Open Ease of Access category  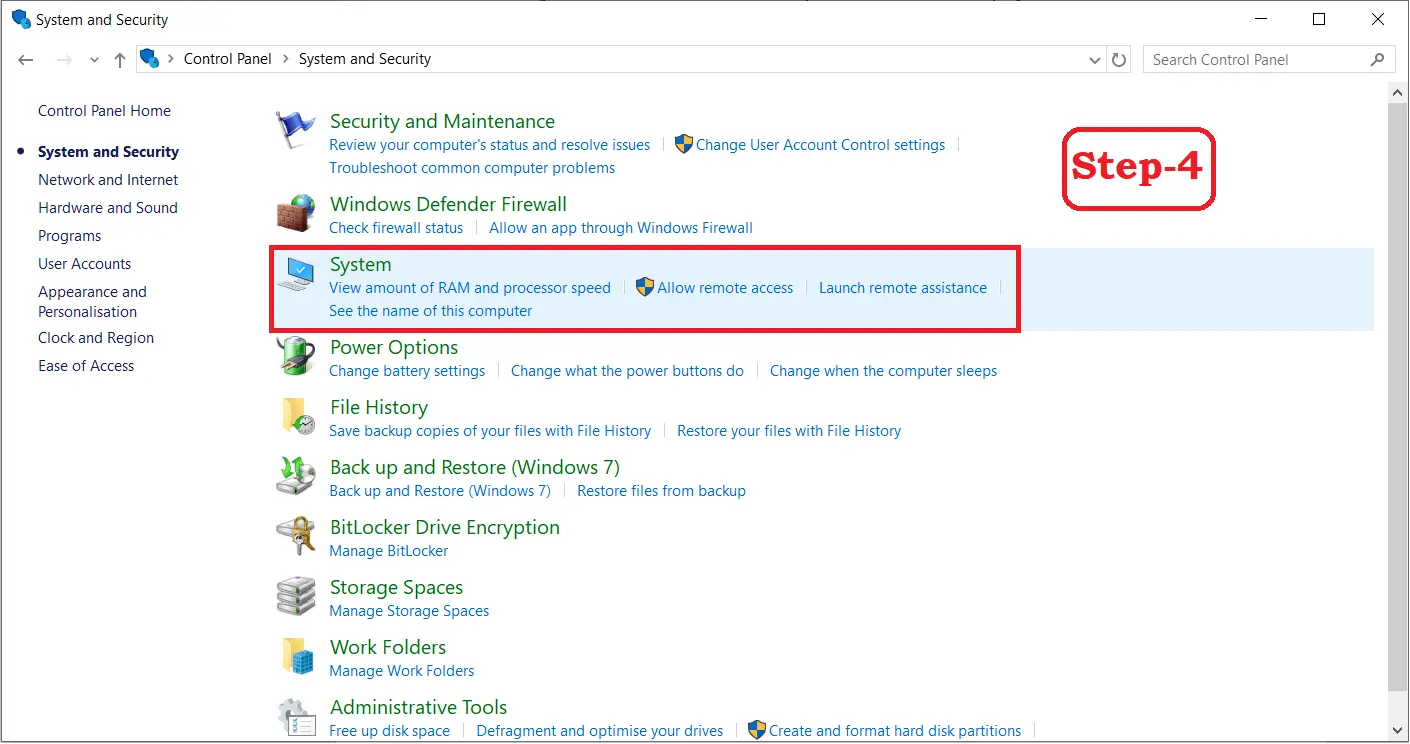(x=86, y=366)
